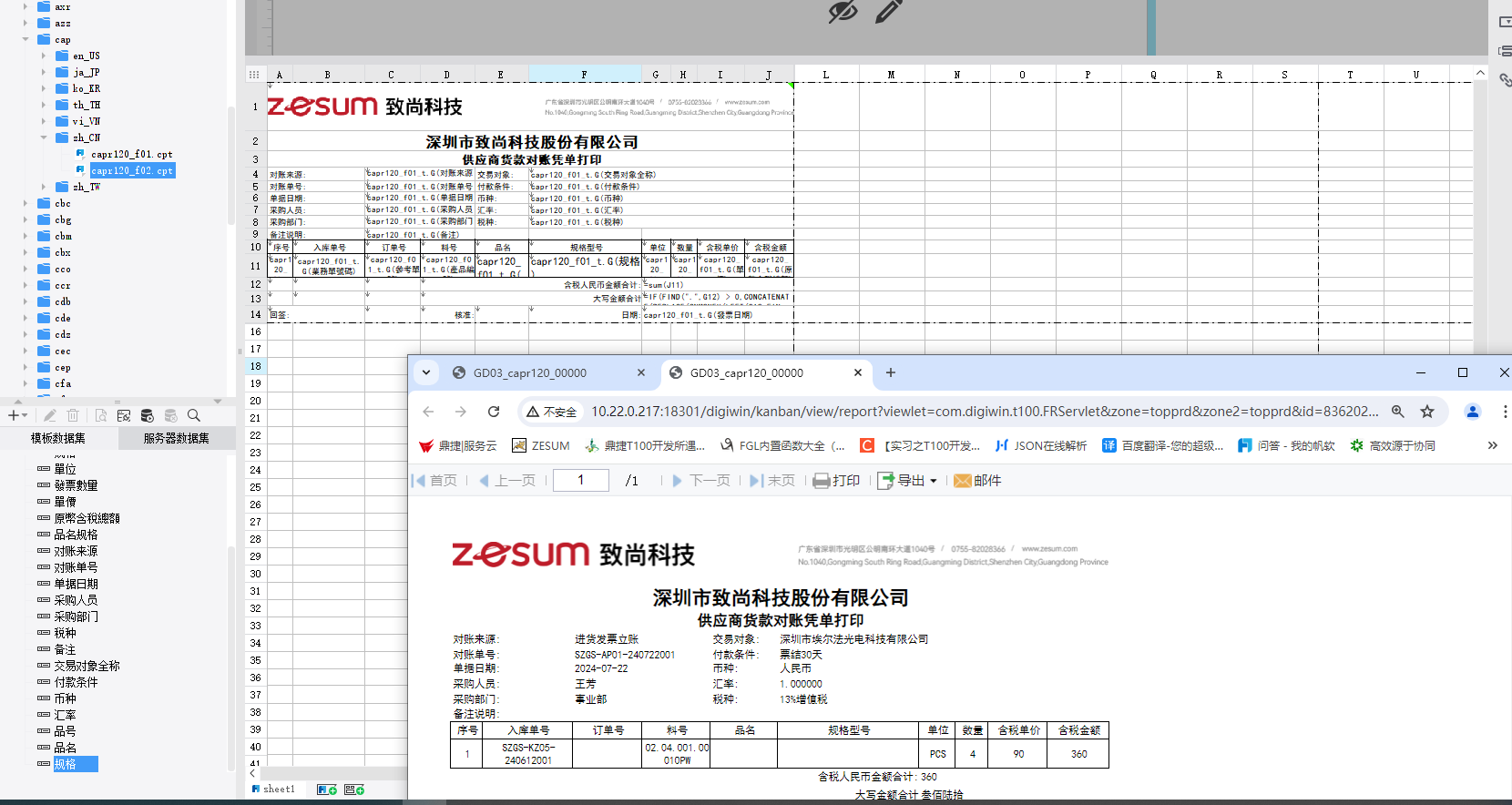Click the zoom magnifier in address bar

(1397, 412)
